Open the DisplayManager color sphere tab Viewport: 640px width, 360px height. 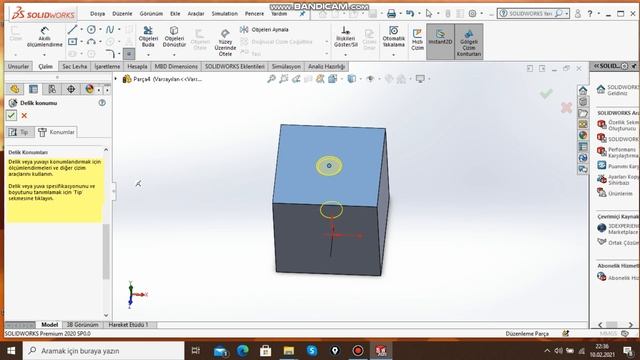pos(89,89)
